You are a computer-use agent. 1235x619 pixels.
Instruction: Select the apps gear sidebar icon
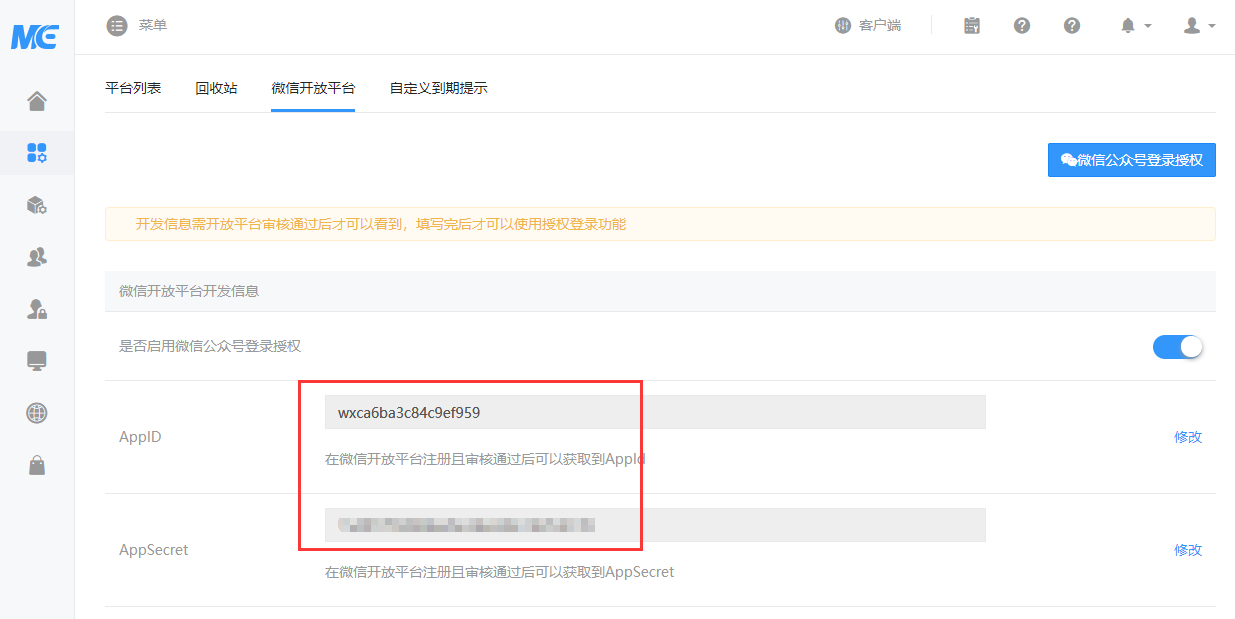(37, 153)
